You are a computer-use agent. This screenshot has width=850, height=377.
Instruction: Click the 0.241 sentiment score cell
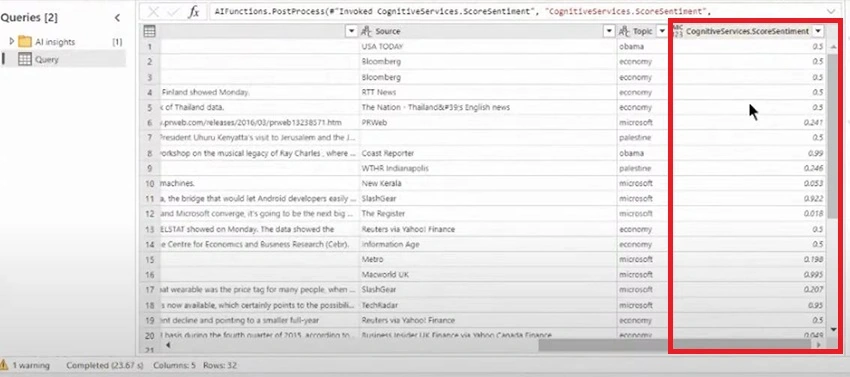(749, 123)
